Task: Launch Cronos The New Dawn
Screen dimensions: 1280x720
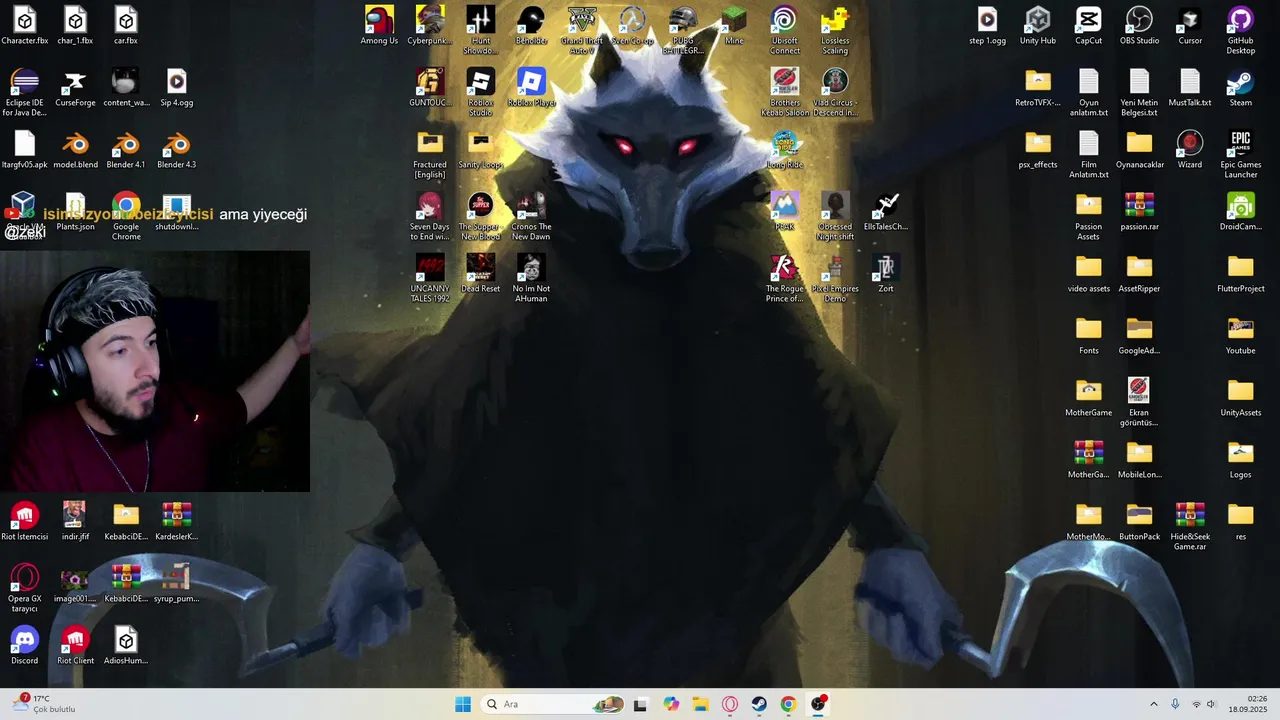Action: (x=531, y=216)
